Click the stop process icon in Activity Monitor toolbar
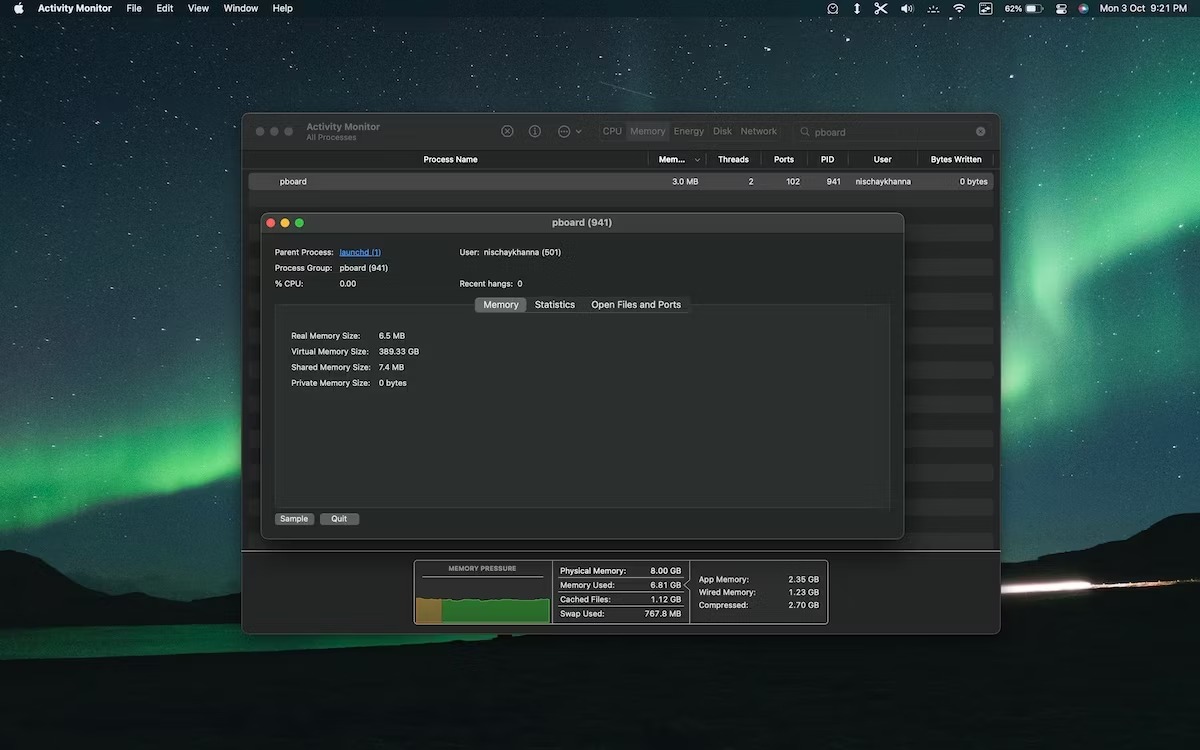The height and width of the screenshot is (750, 1200). coord(507,131)
